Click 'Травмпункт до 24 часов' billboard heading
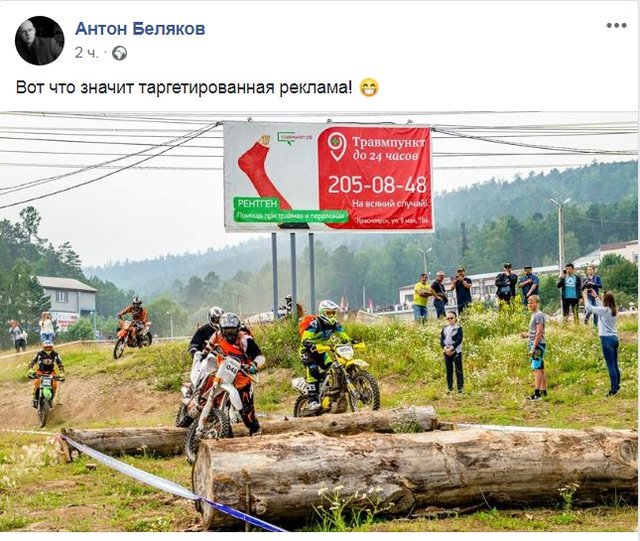Screen dimensions: 640x541 [x=388, y=149]
